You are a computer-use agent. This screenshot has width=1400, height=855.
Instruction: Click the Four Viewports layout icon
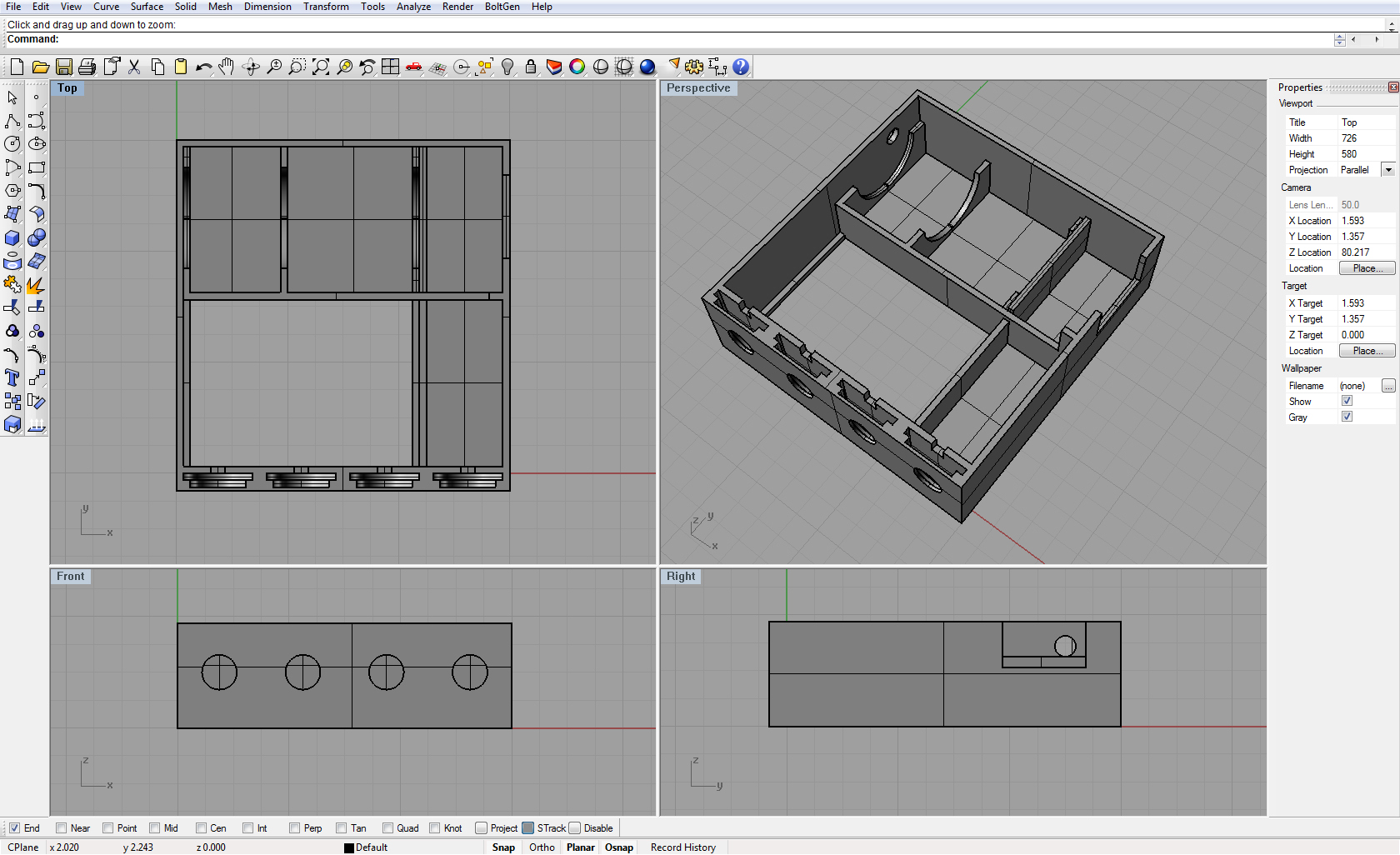click(x=390, y=67)
